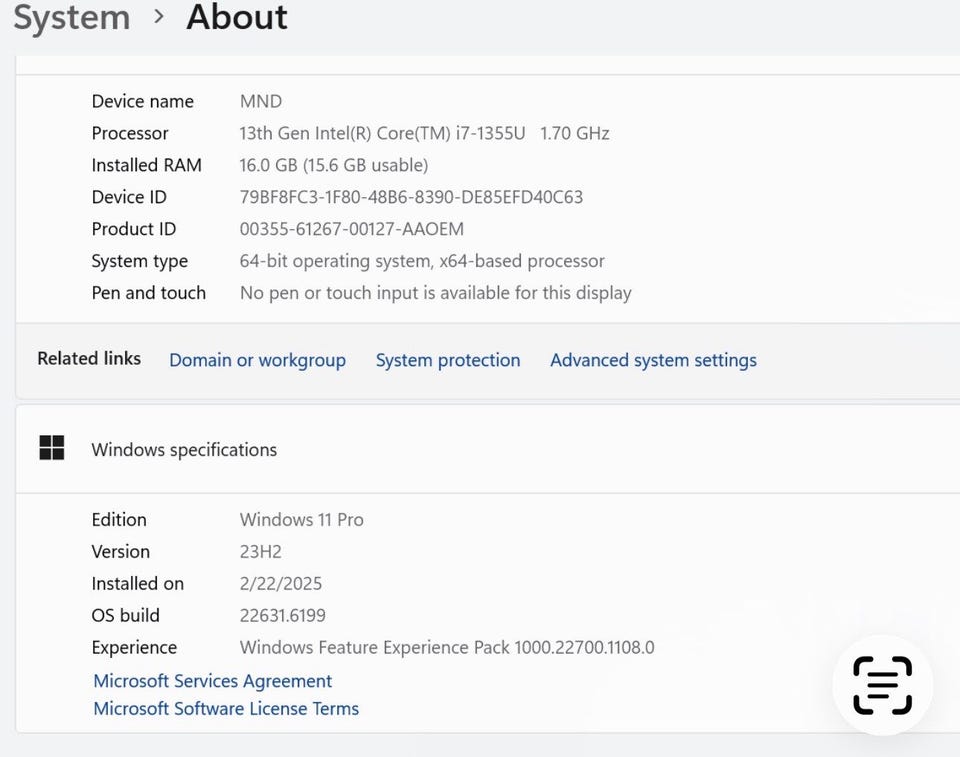Click the Installed RAM label
Viewport: 960px width, 757px height.
(146, 165)
